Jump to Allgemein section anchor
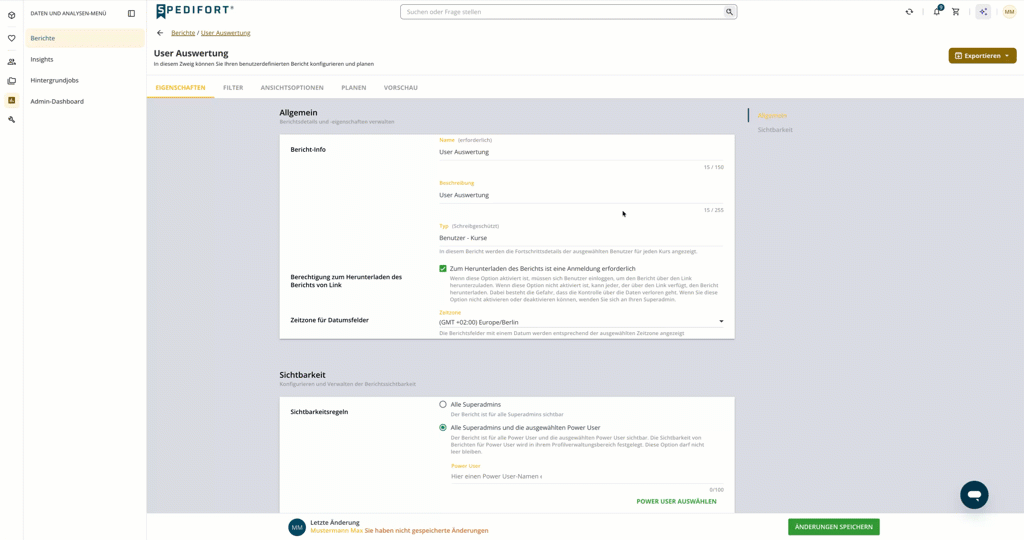 click(x=772, y=116)
